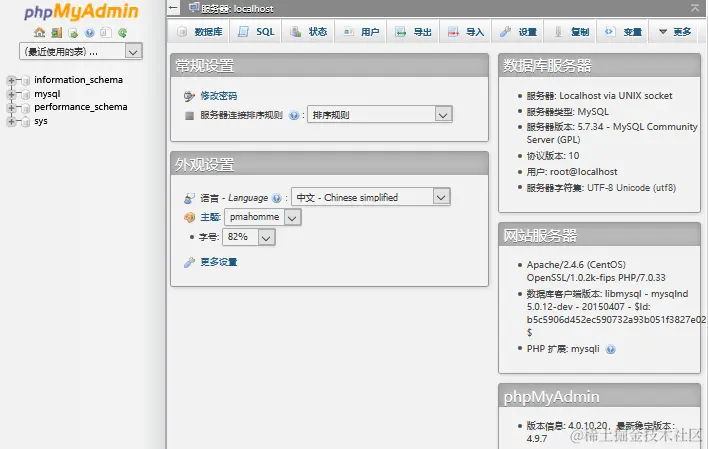Click the 服务器类型: MySQL text
The height and width of the screenshot is (449, 708).
(x=568, y=112)
